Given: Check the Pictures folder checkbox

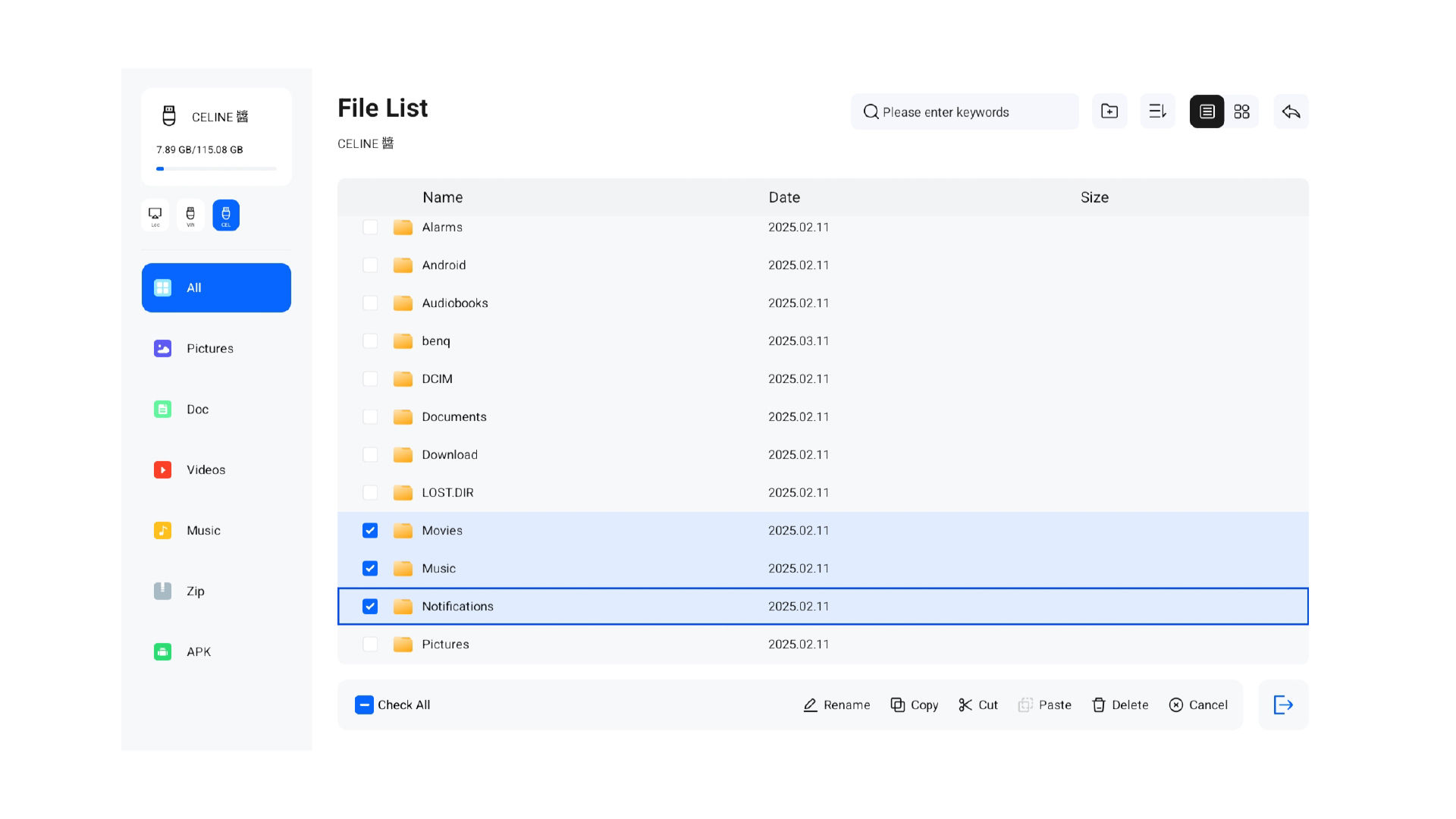Looking at the screenshot, I should pos(370,644).
